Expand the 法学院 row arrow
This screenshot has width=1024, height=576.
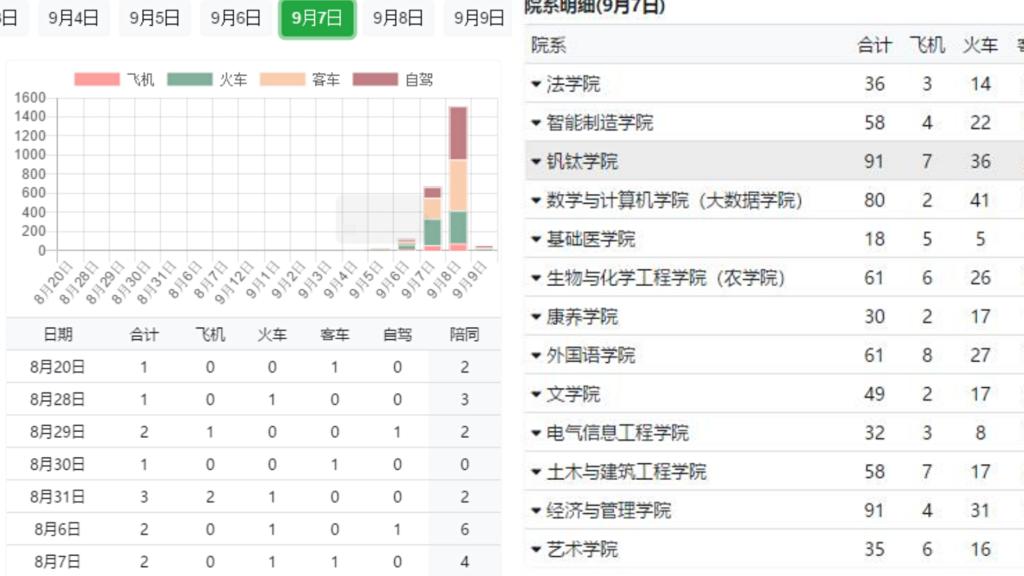[x=537, y=85]
